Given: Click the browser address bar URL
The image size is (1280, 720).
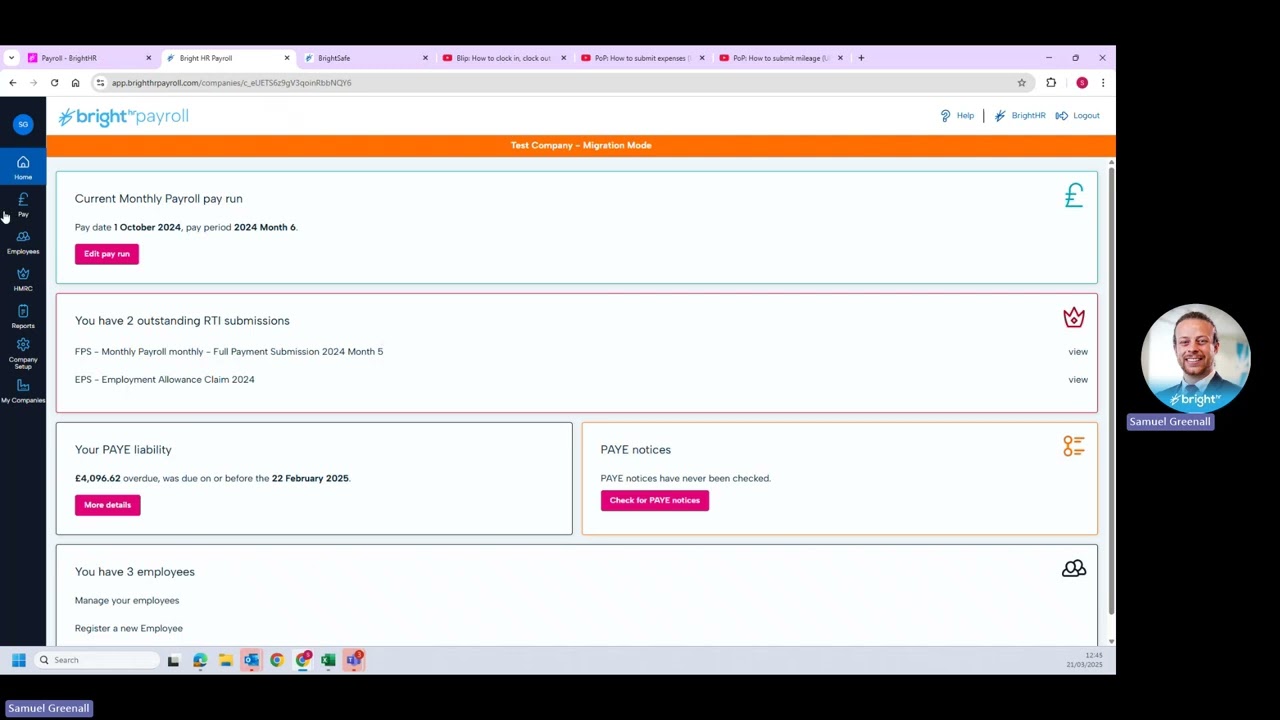Looking at the screenshot, I should click(x=232, y=83).
